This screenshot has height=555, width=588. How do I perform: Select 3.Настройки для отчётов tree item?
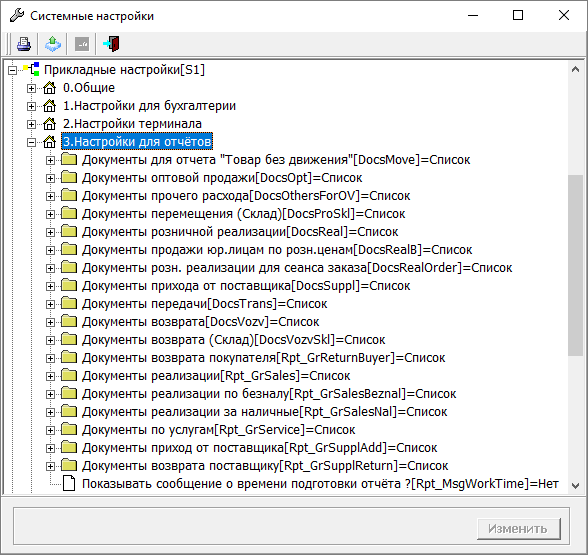click(137, 141)
